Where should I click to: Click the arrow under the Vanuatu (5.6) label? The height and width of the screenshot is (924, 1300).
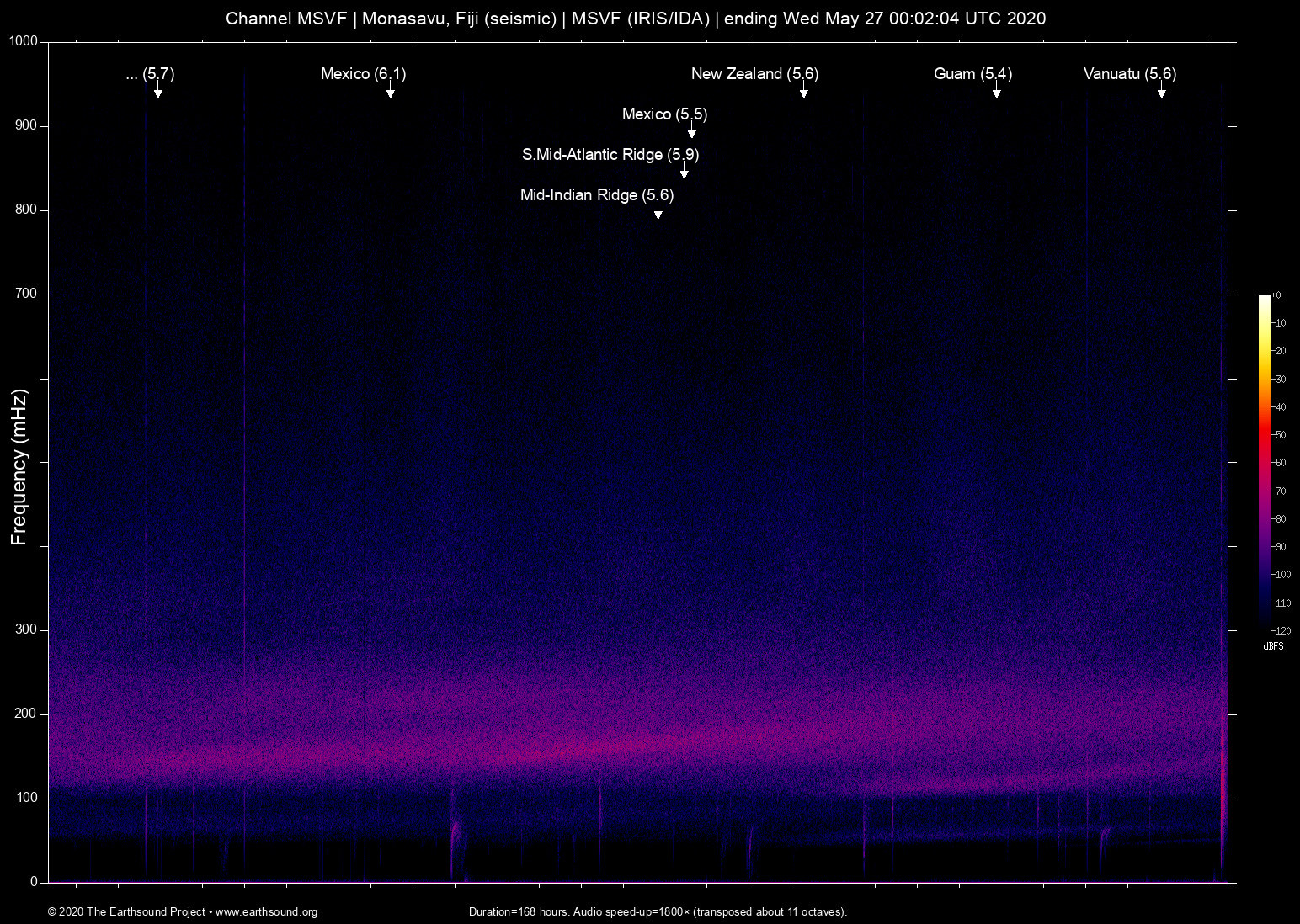pyautogui.click(x=1161, y=91)
